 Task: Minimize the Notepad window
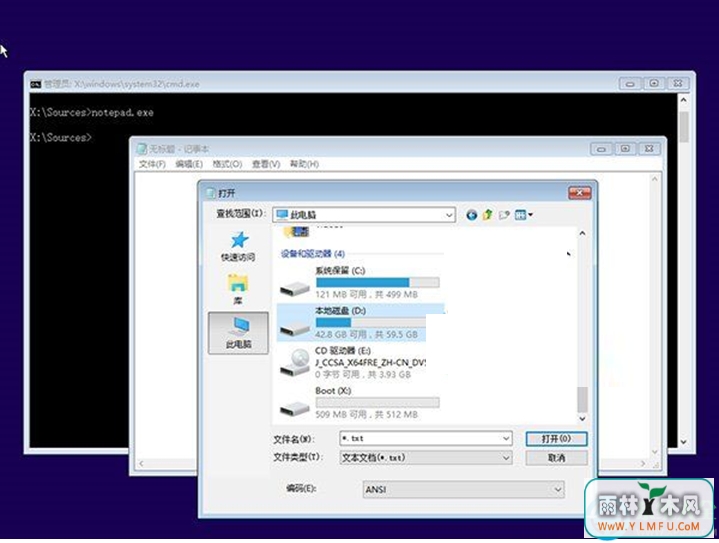click(x=601, y=149)
